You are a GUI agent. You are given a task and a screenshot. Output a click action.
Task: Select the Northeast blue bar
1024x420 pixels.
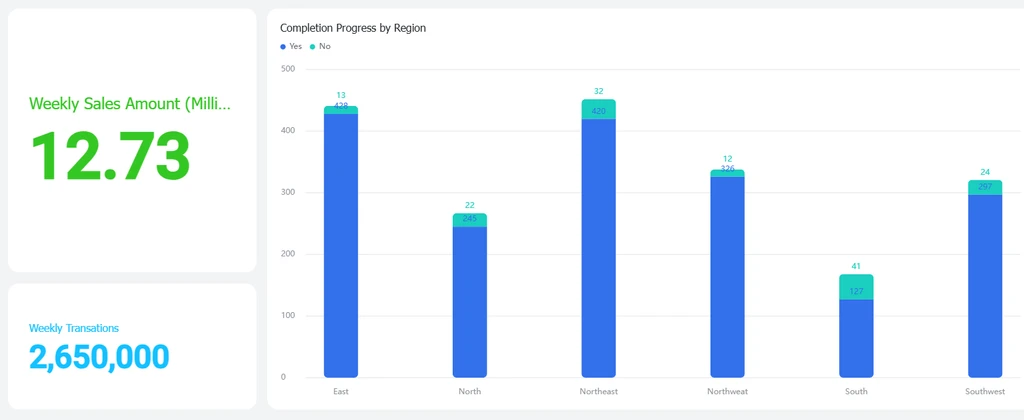pos(598,248)
